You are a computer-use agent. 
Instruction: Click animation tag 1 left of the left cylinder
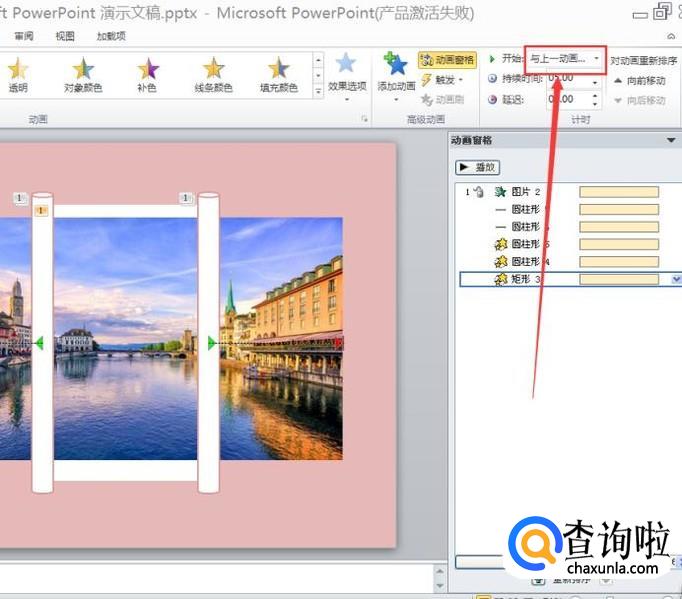[x=20, y=198]
